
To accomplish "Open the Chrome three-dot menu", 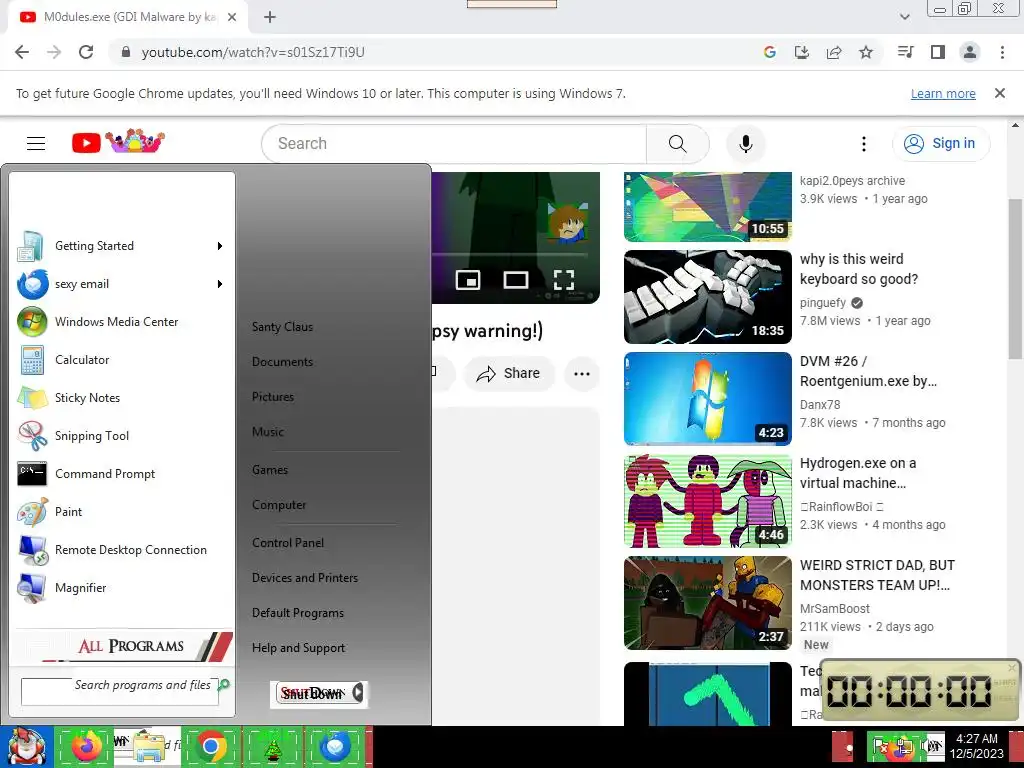I will point(1002,52).
